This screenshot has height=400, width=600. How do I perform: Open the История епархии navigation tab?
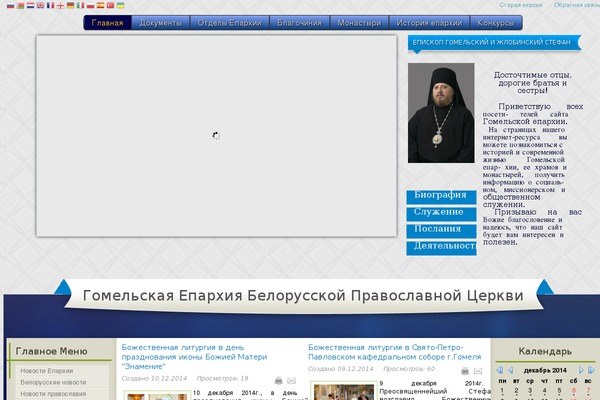[429, 23]
